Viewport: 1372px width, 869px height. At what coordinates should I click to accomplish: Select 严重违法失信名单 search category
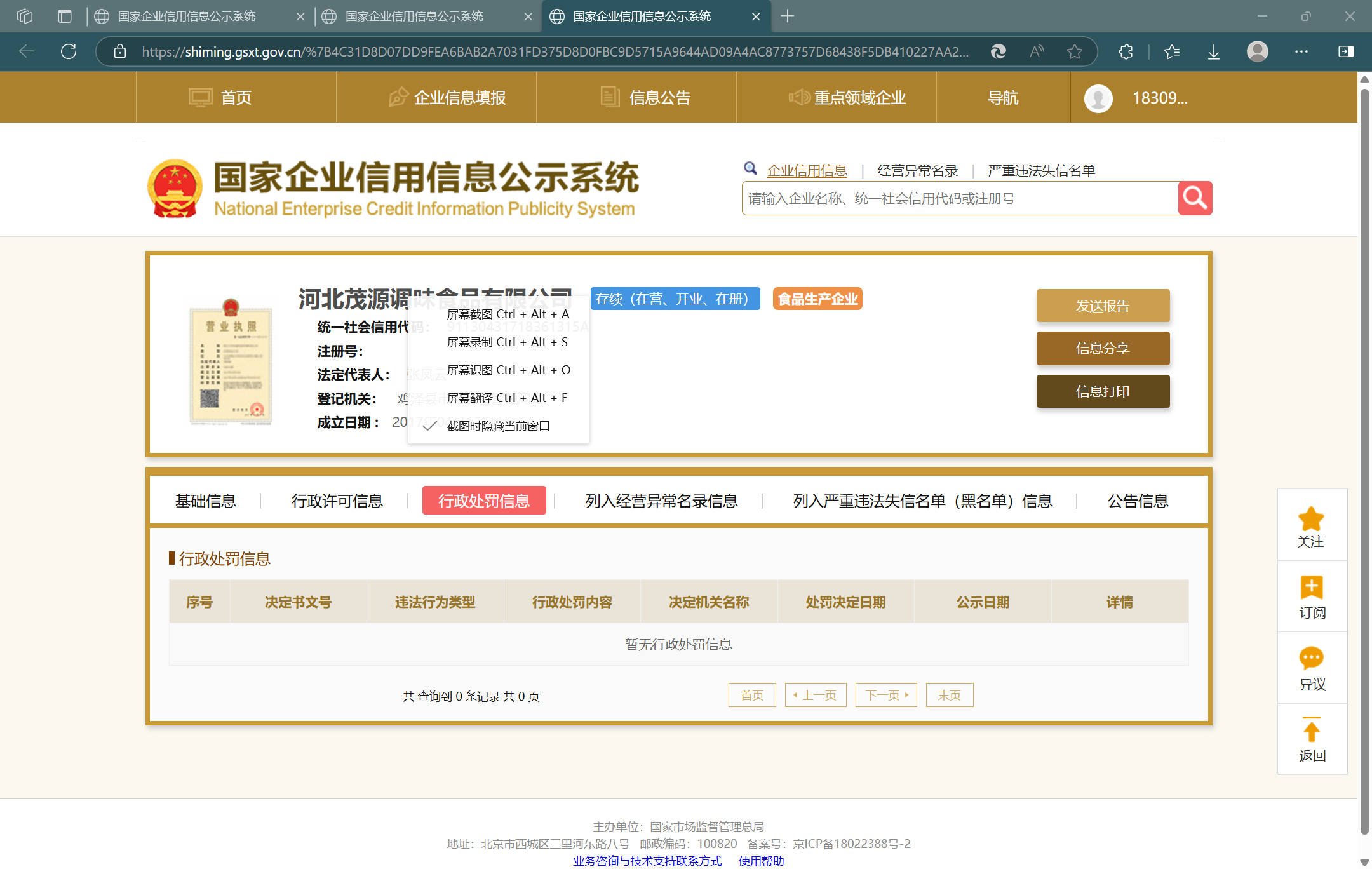(x=1041, y=170)
